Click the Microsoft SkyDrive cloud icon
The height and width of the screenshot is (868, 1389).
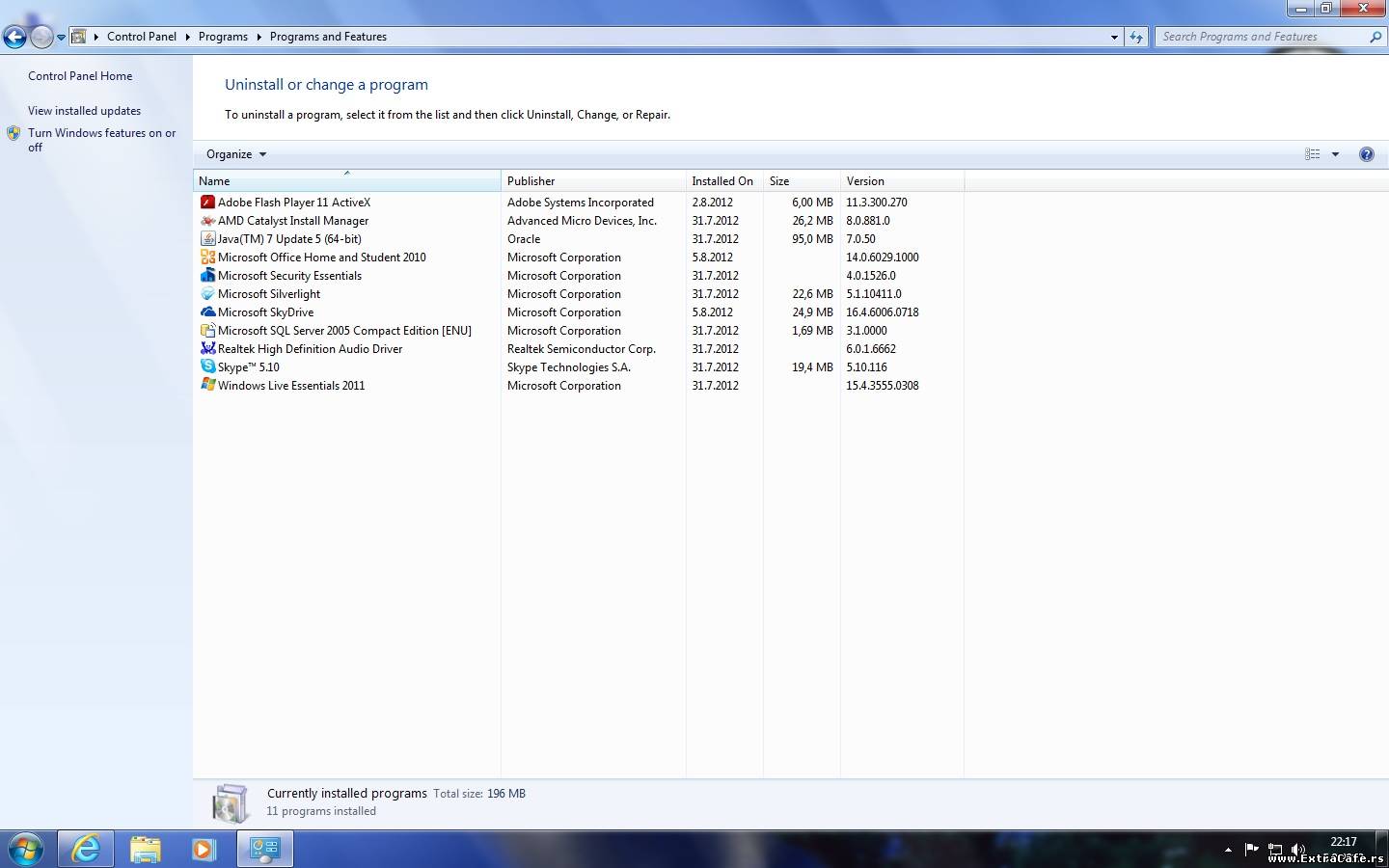coord(207,312)
